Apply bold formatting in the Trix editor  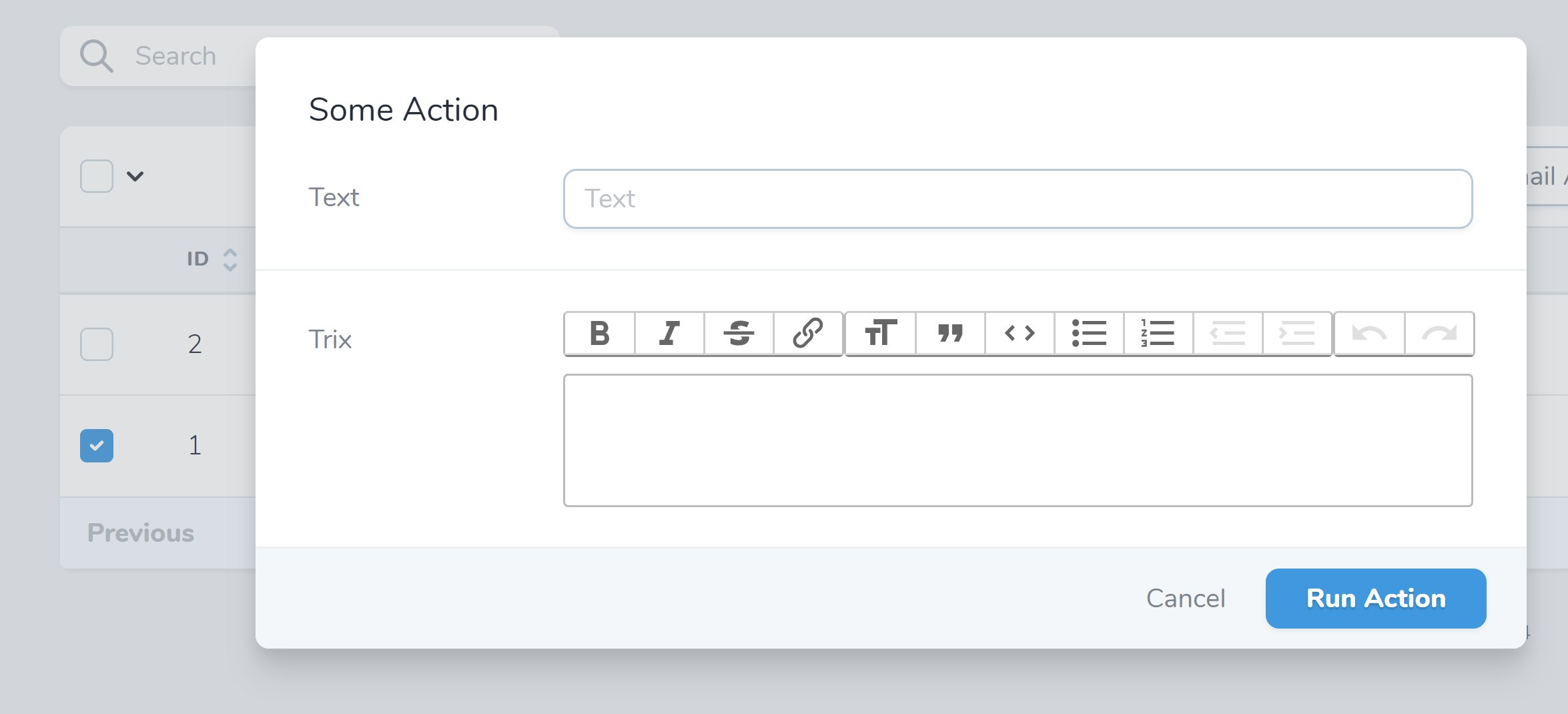point(599,334)
